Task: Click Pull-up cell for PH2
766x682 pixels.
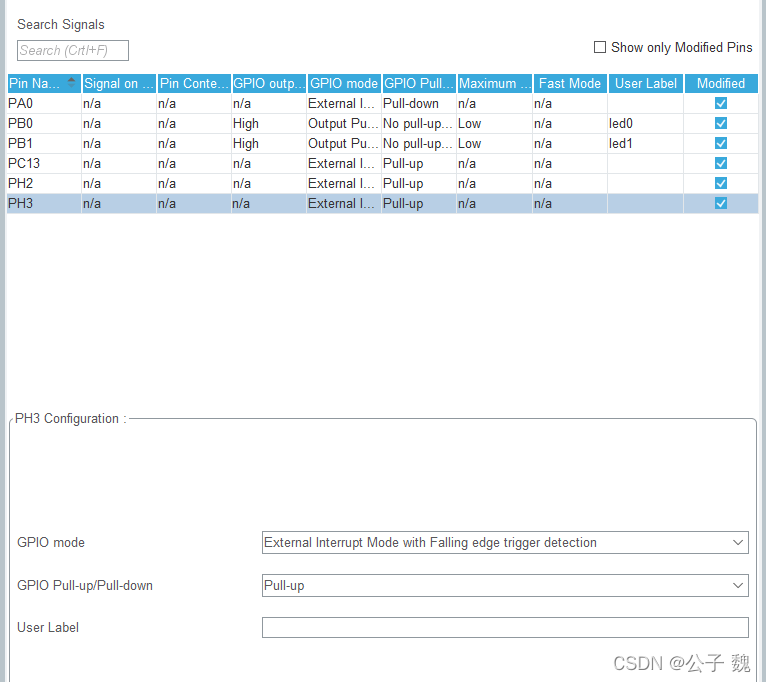Action: 419,184
